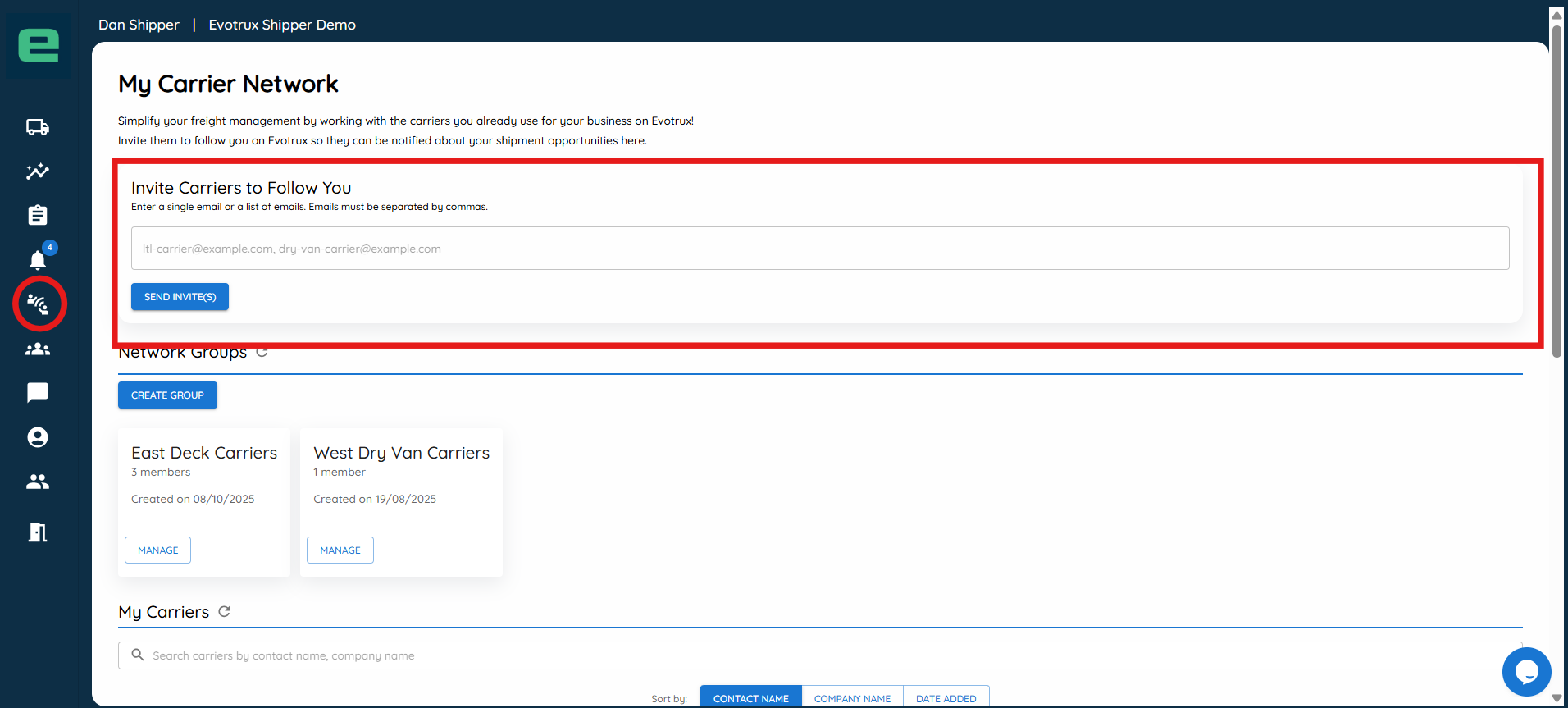The height and width of the screenshot is (708, 1568).
Task: Click the Invite Carriers to Follow You heading
Action: click(x=241, y=188)
